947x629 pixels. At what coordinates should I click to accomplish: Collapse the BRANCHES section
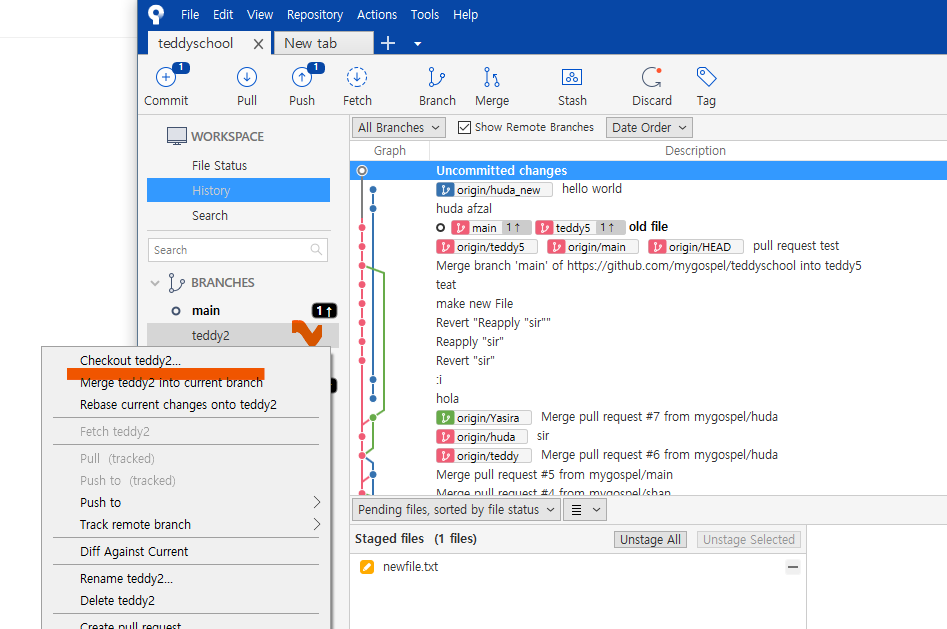[155, 283]
